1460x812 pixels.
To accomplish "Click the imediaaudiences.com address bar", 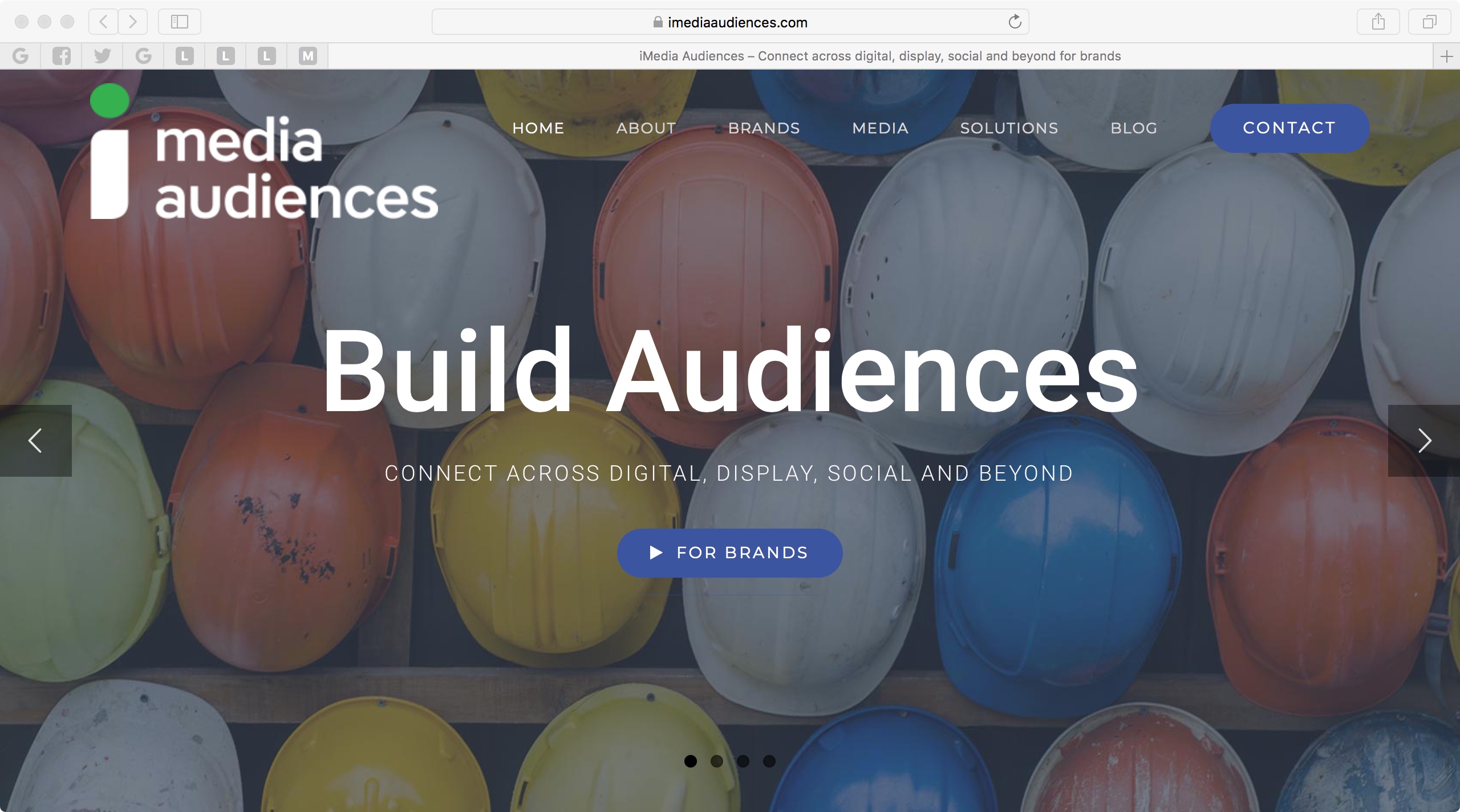I will click(x=730, y=22).
